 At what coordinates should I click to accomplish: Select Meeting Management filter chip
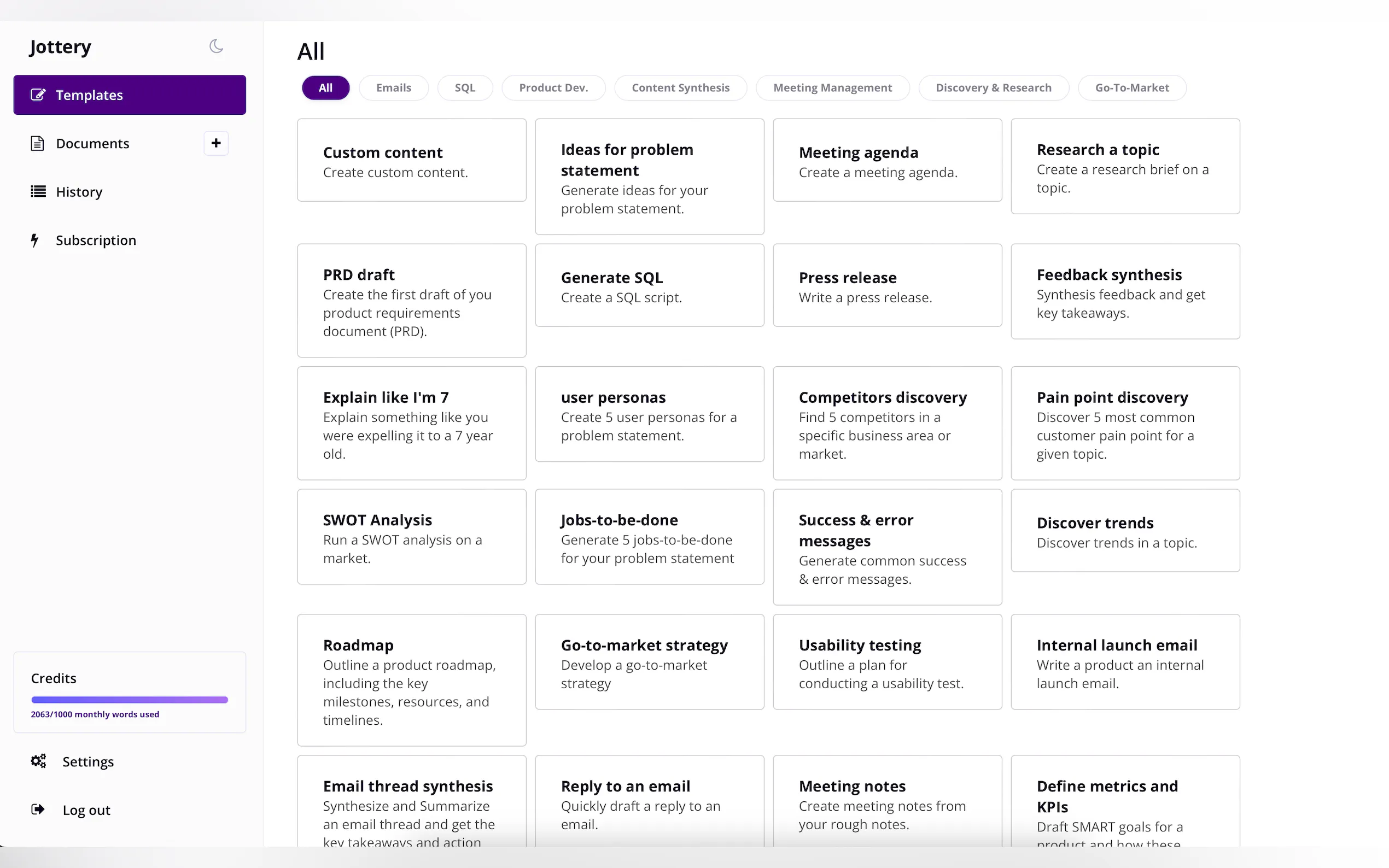click(832, 88)
